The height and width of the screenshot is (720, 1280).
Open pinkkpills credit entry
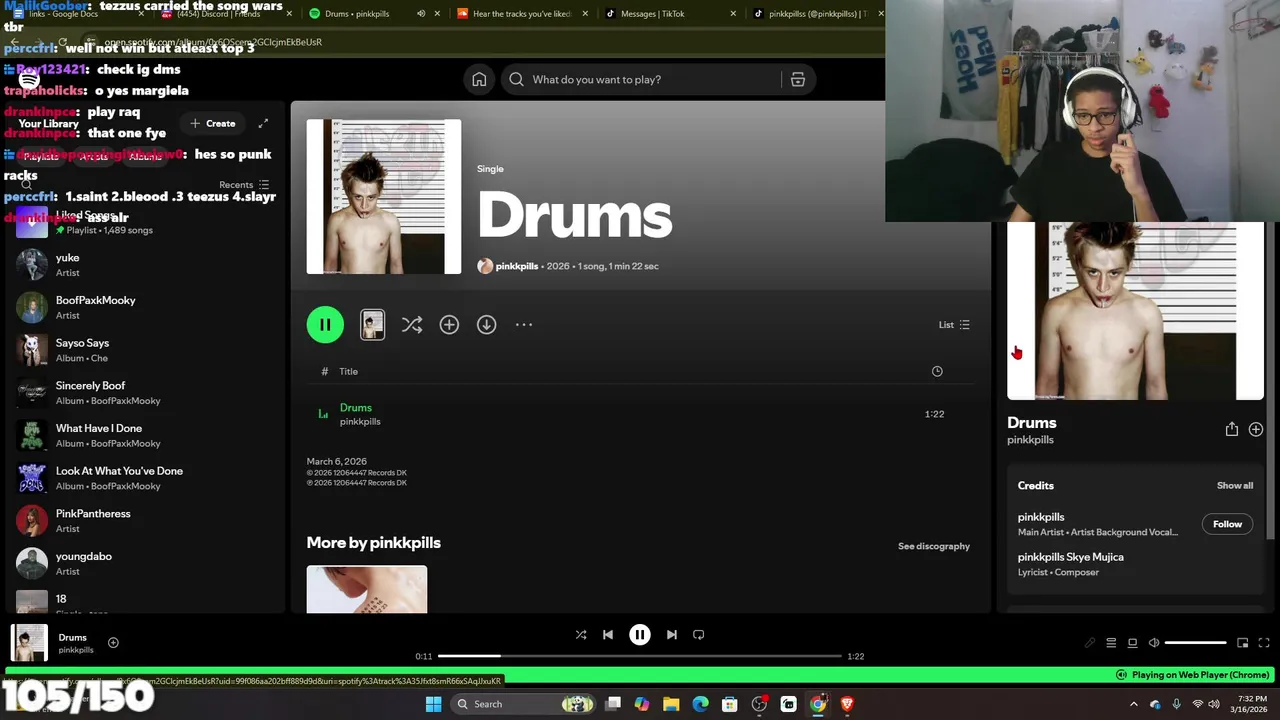1041,517
